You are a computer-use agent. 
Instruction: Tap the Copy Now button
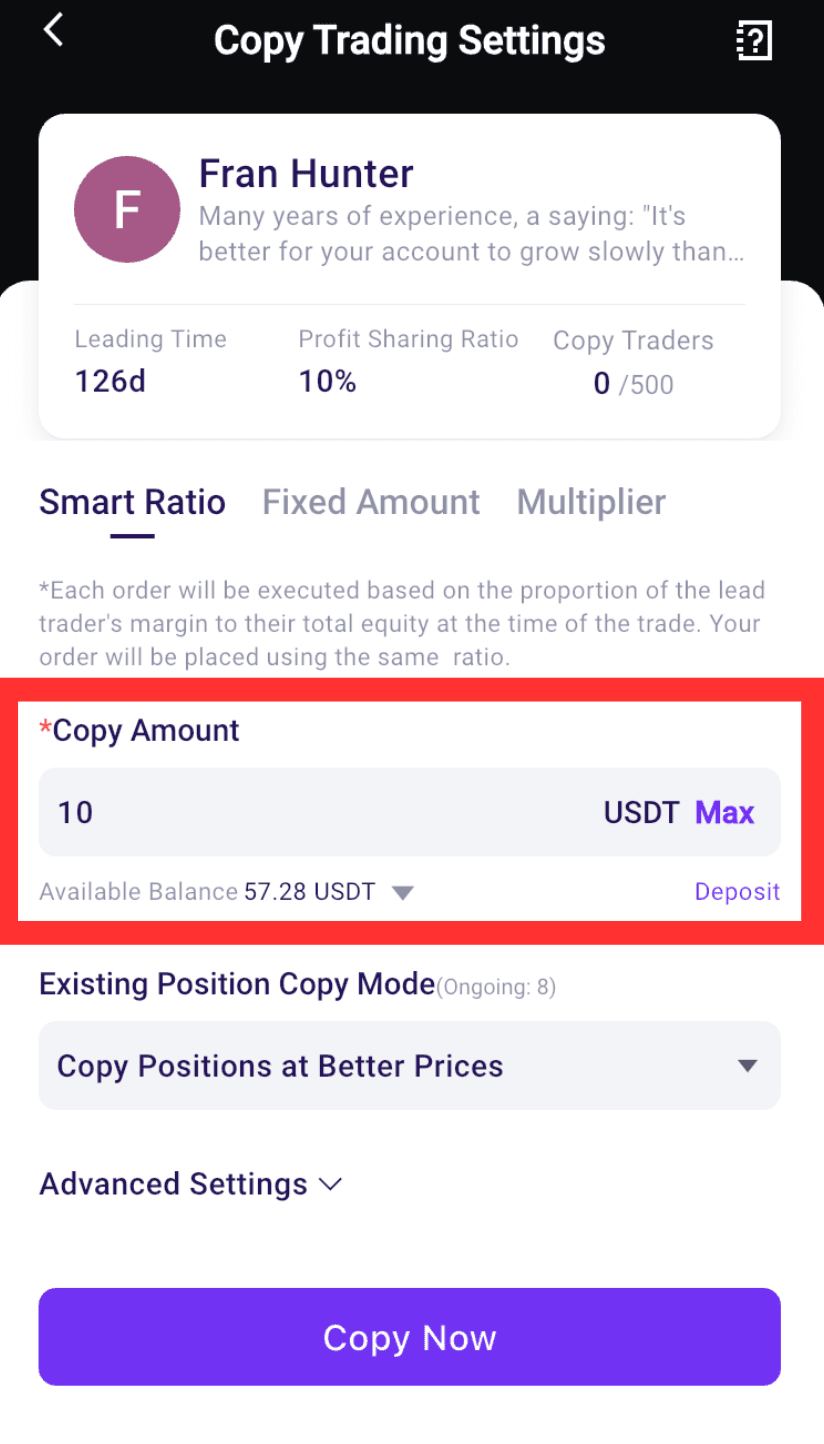(x=409, y=1337)
